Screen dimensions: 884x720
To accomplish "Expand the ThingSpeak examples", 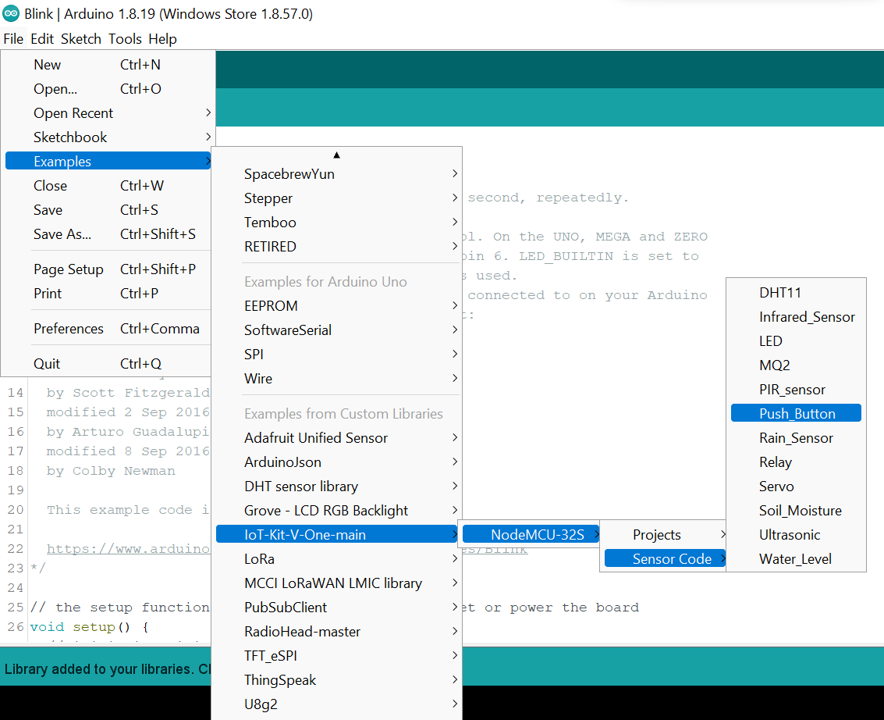I will 337,680.
